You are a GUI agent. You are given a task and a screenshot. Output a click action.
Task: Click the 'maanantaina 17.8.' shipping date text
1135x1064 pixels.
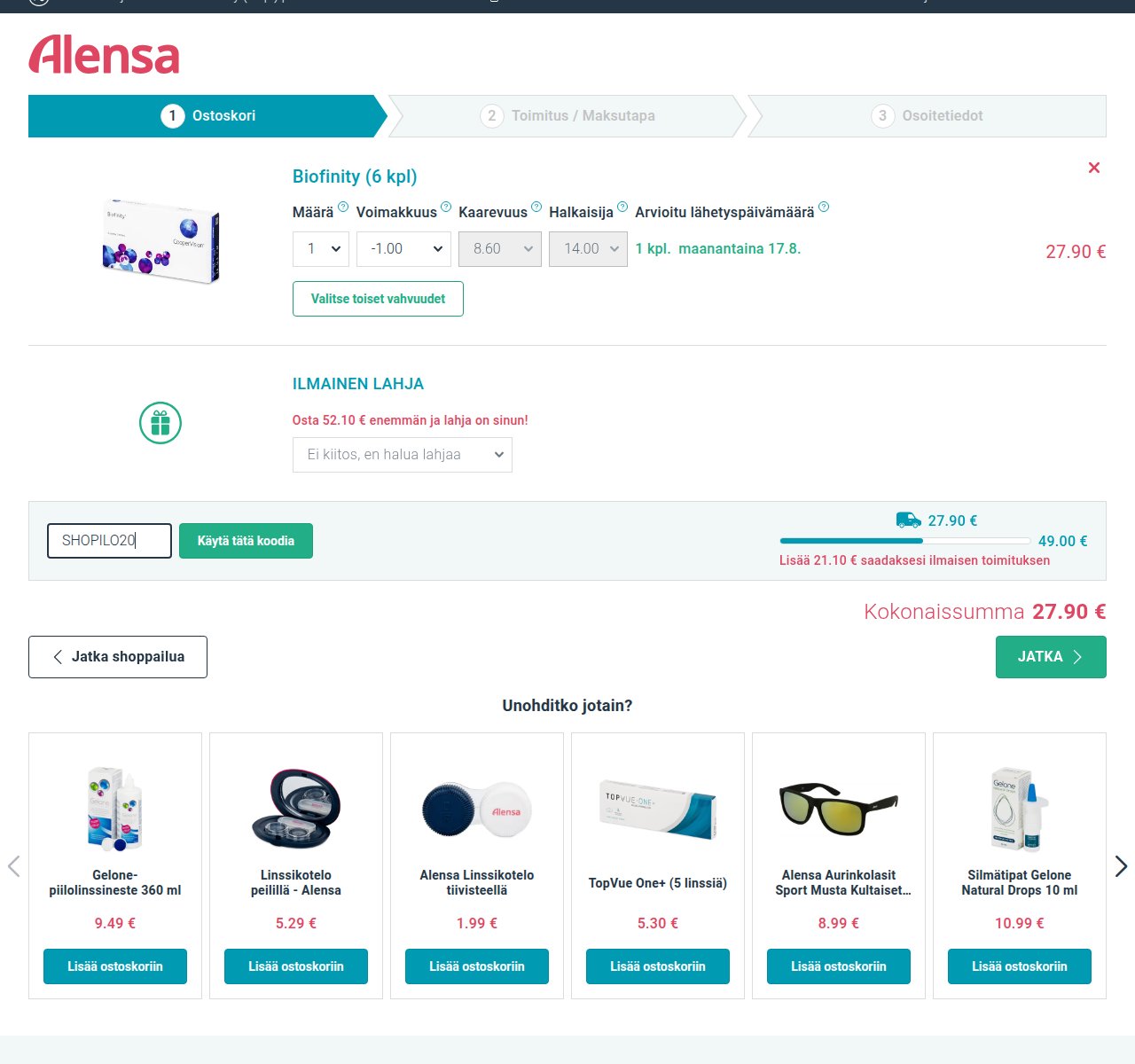tap(740, 249)
